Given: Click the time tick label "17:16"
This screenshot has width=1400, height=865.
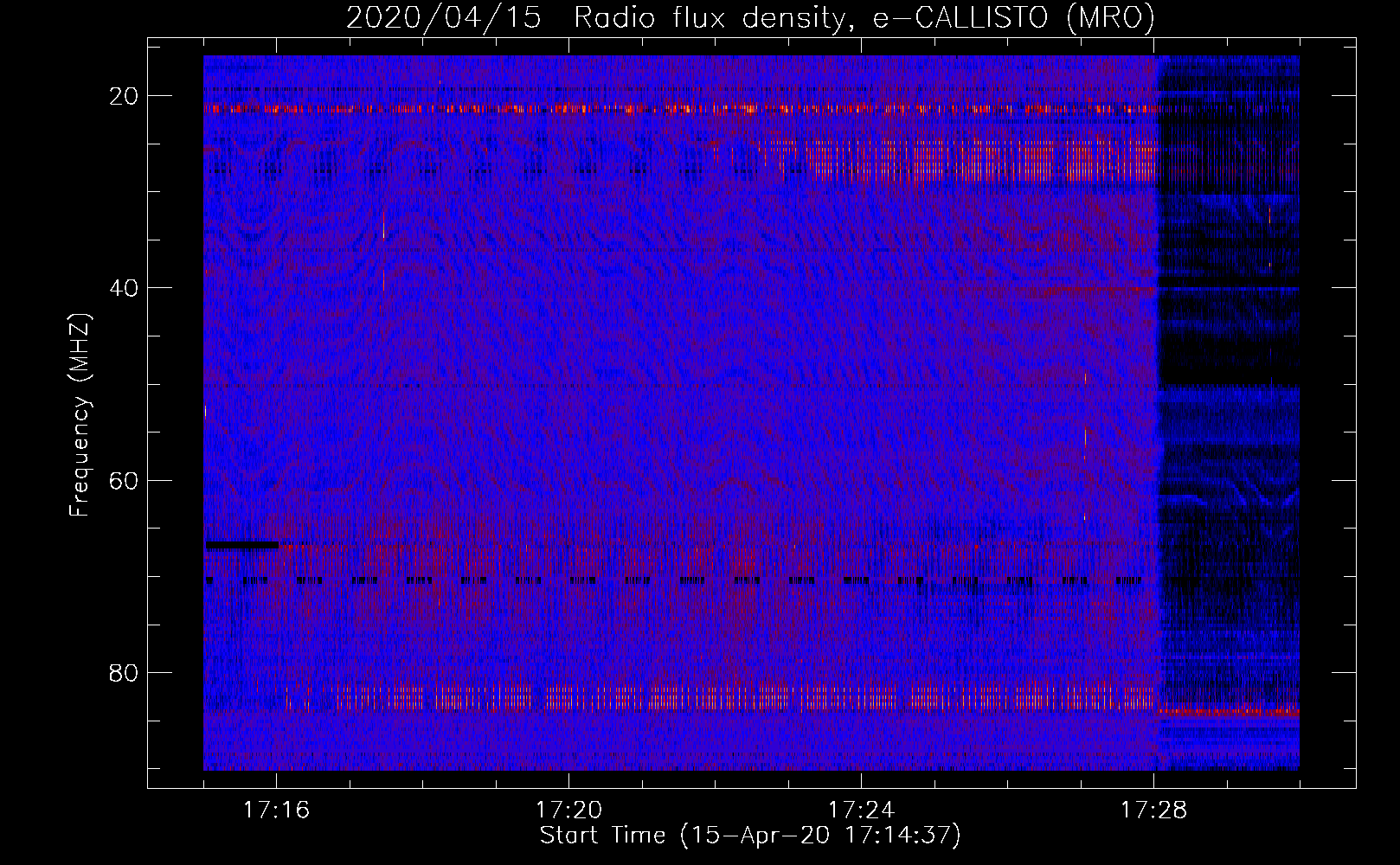Looking at the screenshot, I should [276, 810].
